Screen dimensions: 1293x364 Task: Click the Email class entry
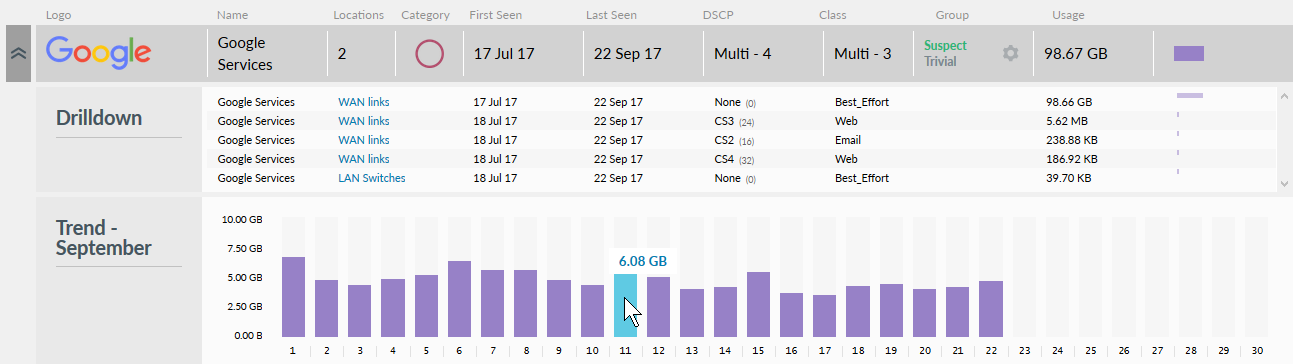tap(848, 140)
